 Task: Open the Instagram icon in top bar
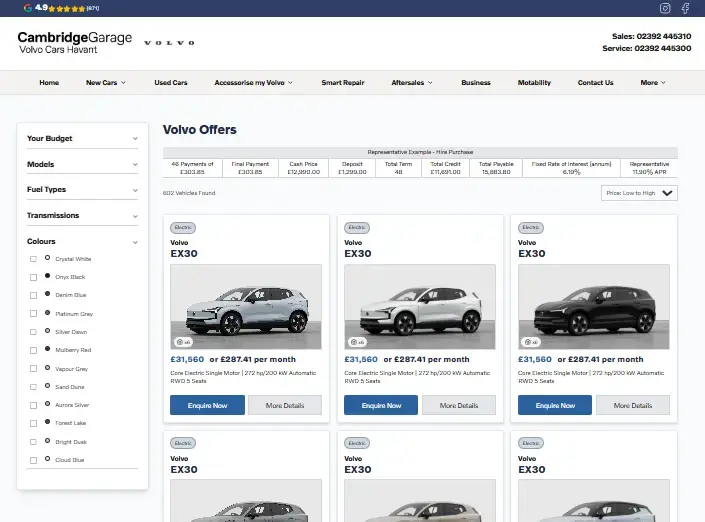tap(665, 8)
